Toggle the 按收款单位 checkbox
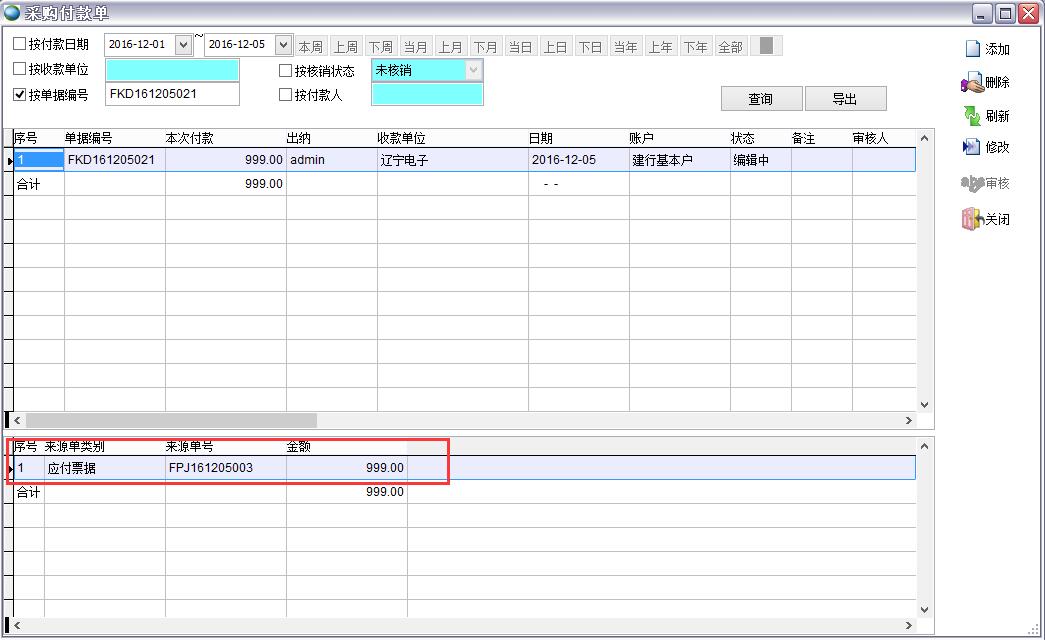 click(x=20, y=69)
